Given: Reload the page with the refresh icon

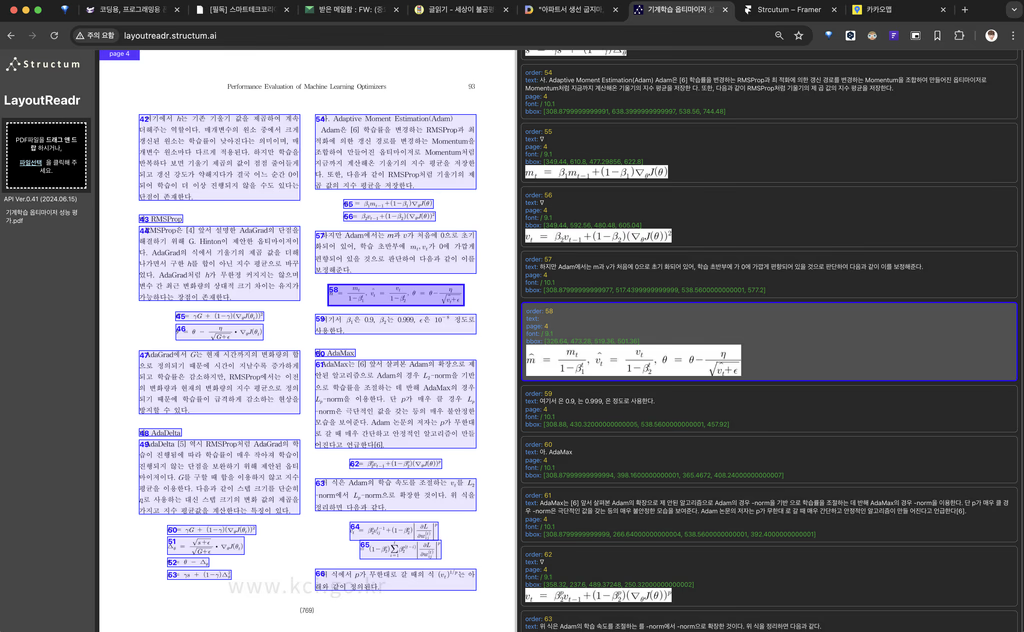Looking at the screenshot, I should 56,35.
